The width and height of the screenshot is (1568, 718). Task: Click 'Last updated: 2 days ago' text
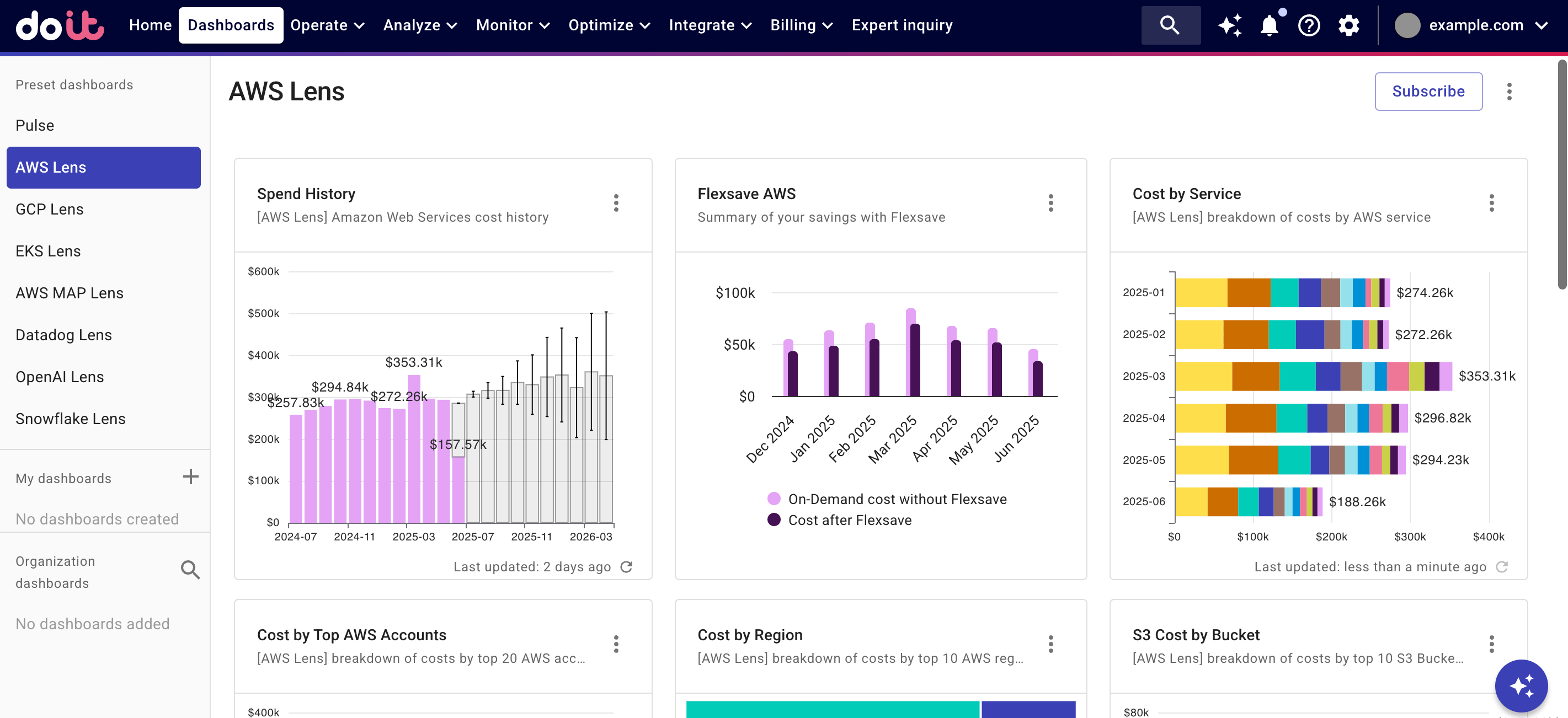pos(532,567)
